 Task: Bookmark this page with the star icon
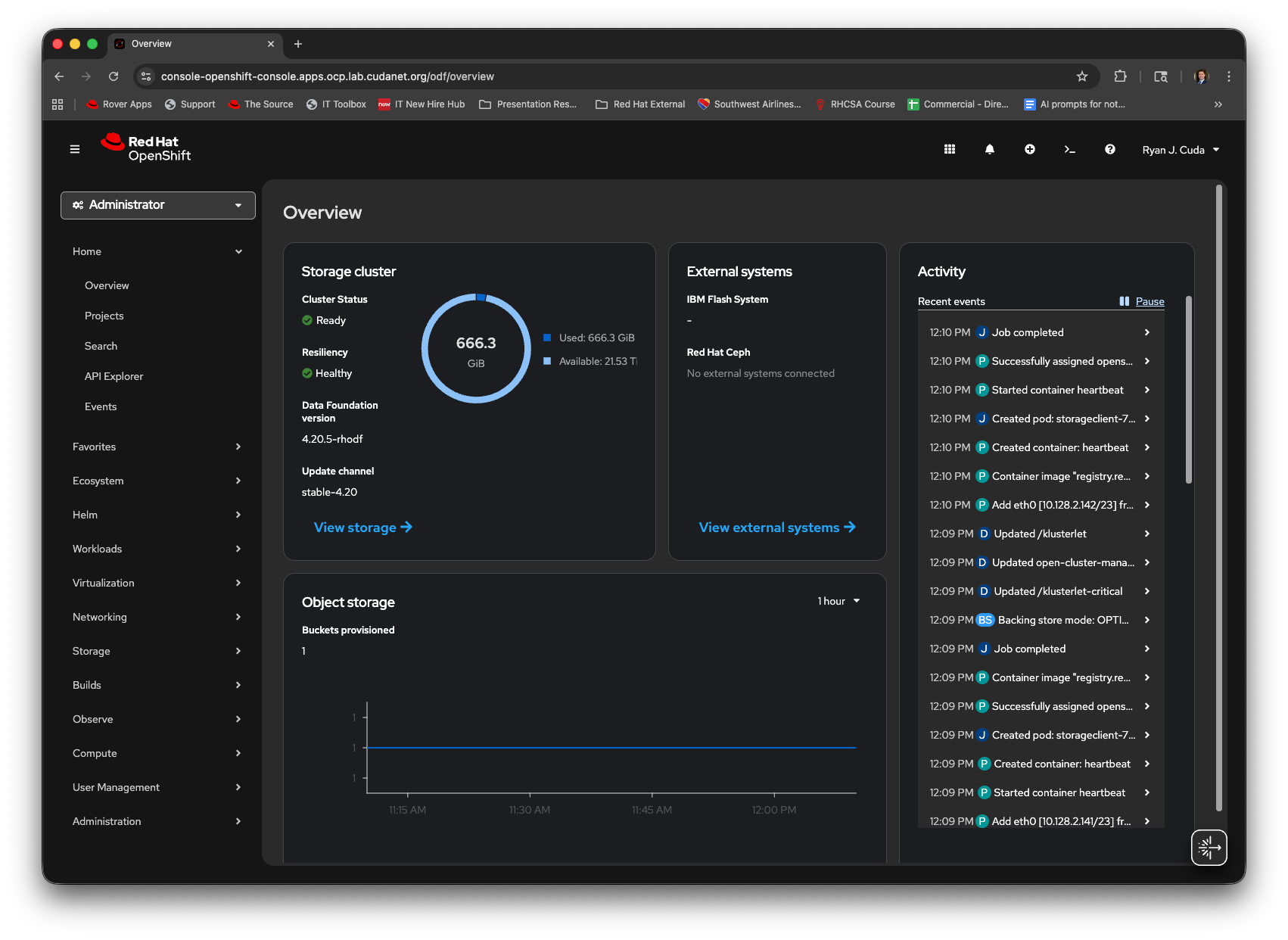[x=1082, y=76]
